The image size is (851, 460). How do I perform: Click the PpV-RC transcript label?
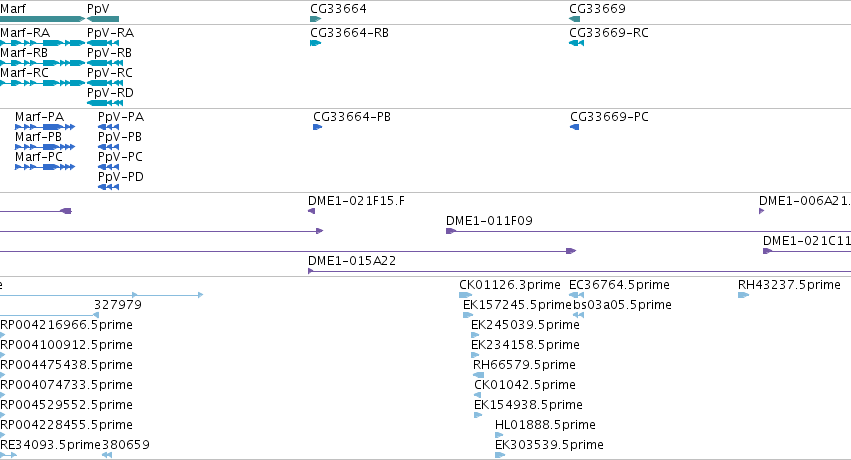110,73
